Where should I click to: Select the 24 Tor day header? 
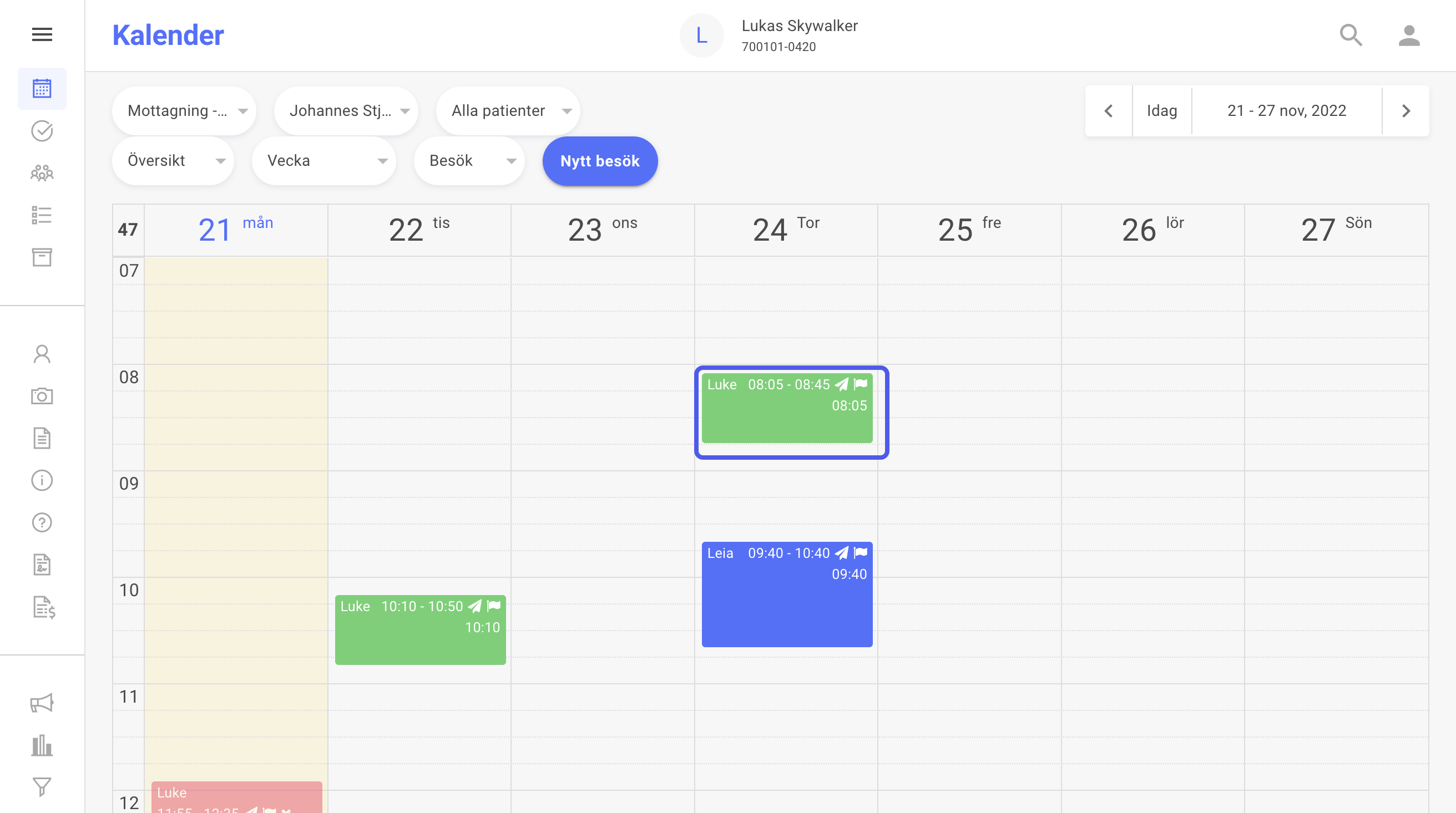786,230
